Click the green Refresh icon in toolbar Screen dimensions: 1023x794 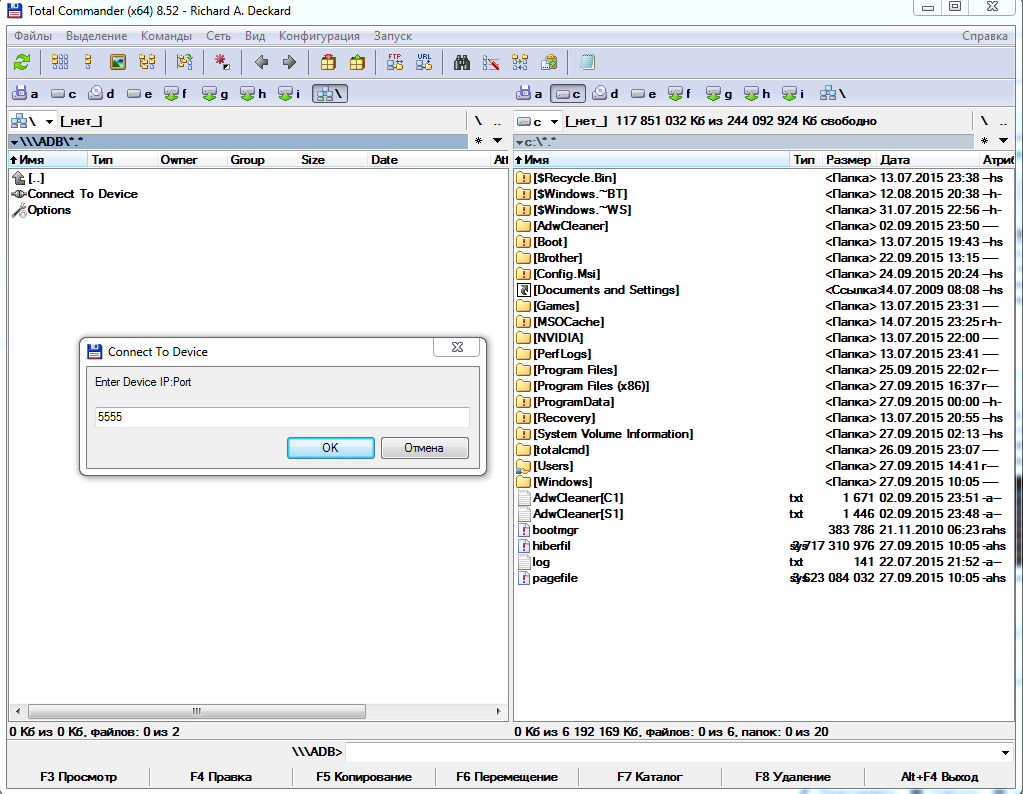[x=22, y=62]
